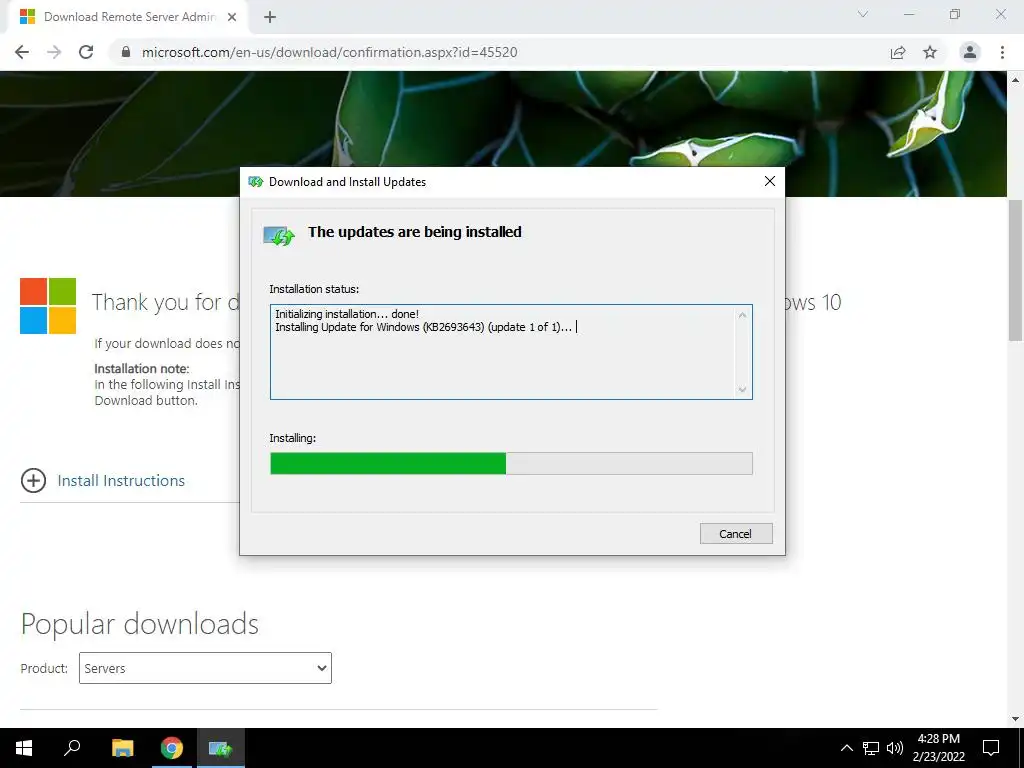The width and height of the screenshot is (1024, 768).
Task: Select update installer taskbar icon
Action: coord(221,748)
